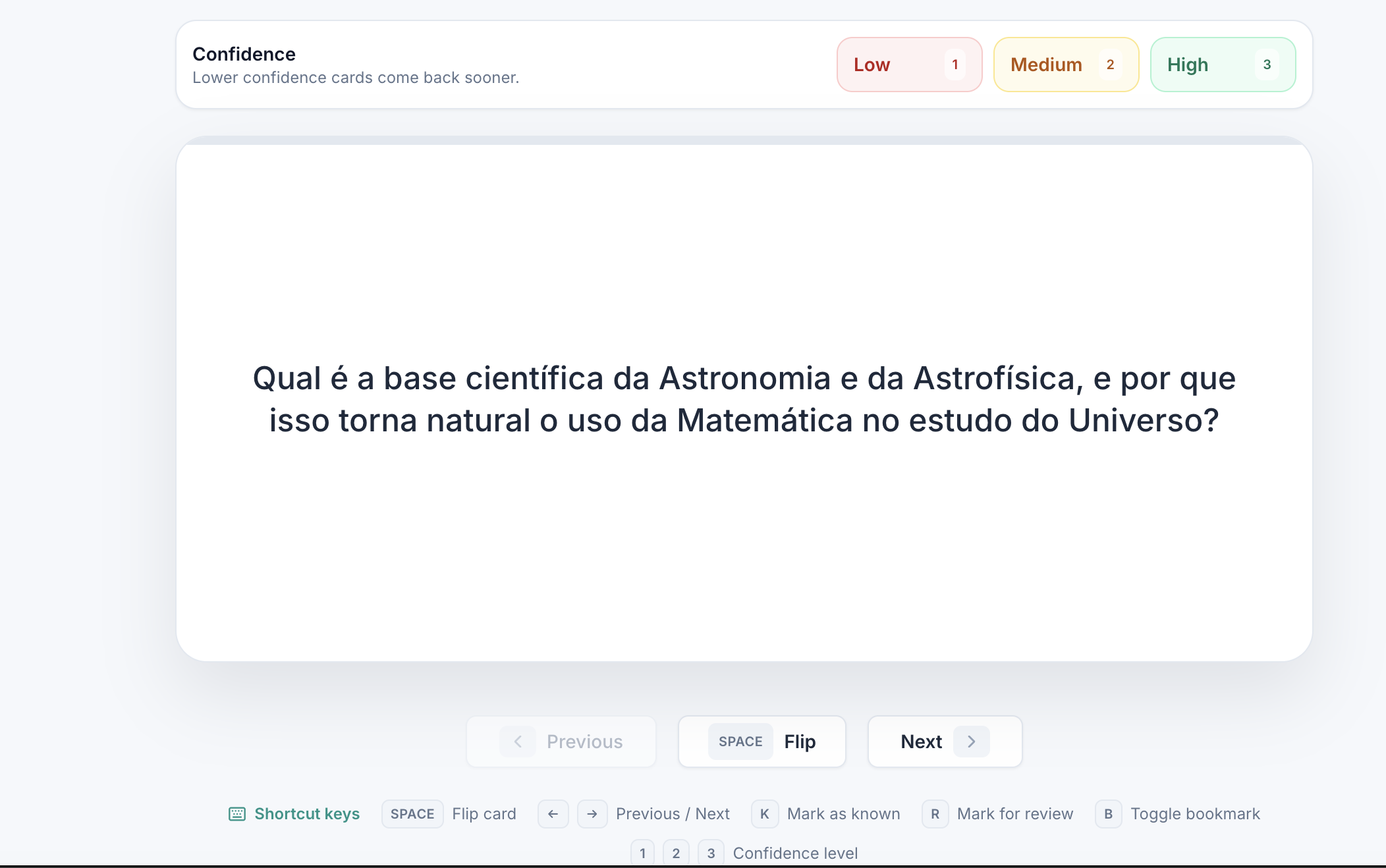Click the 2 key hint for Confidence level
The height and width of the screenshot is (868, 1386).
point(676,853)
